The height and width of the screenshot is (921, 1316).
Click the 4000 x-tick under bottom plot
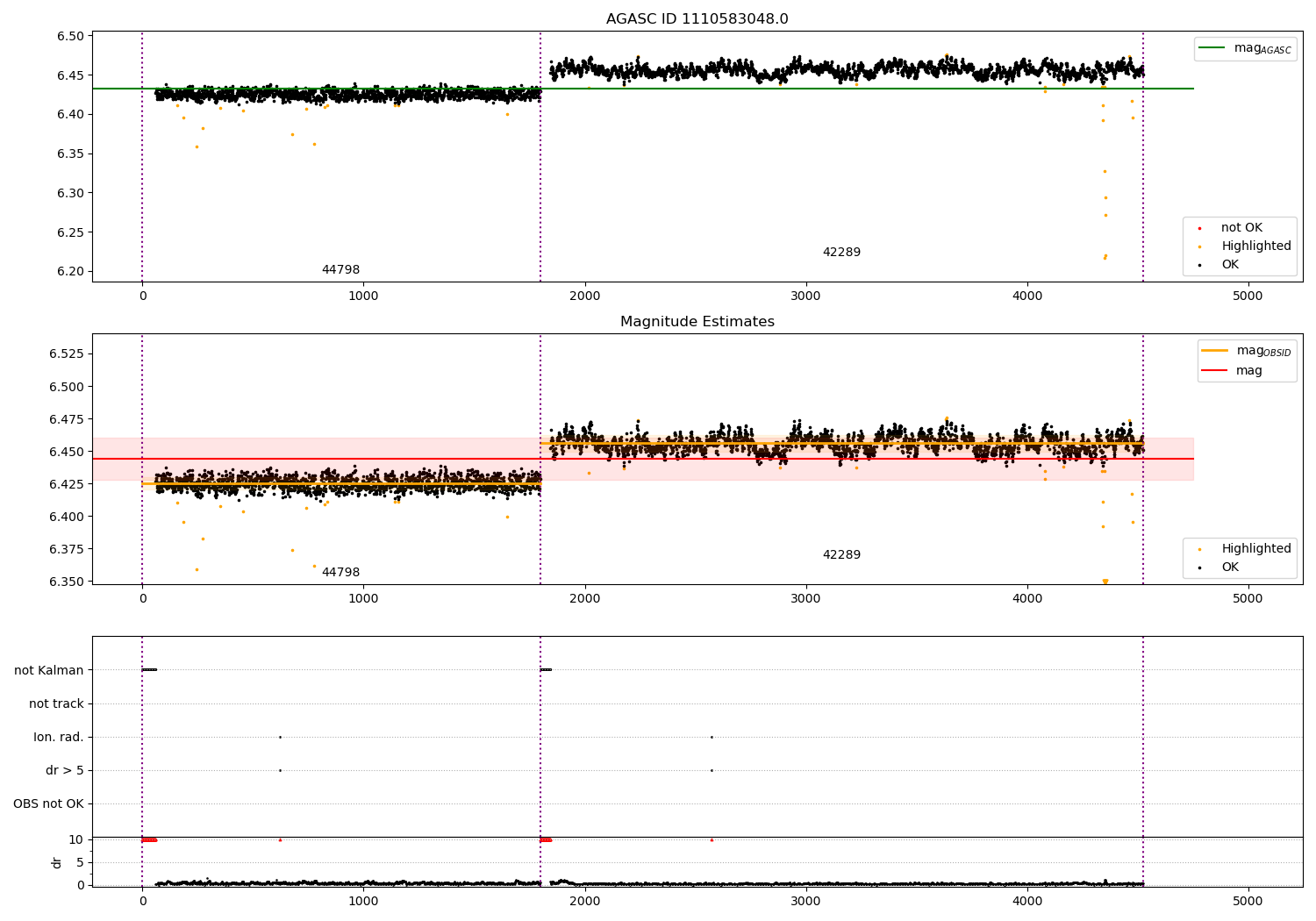(x=1026, y=901)
